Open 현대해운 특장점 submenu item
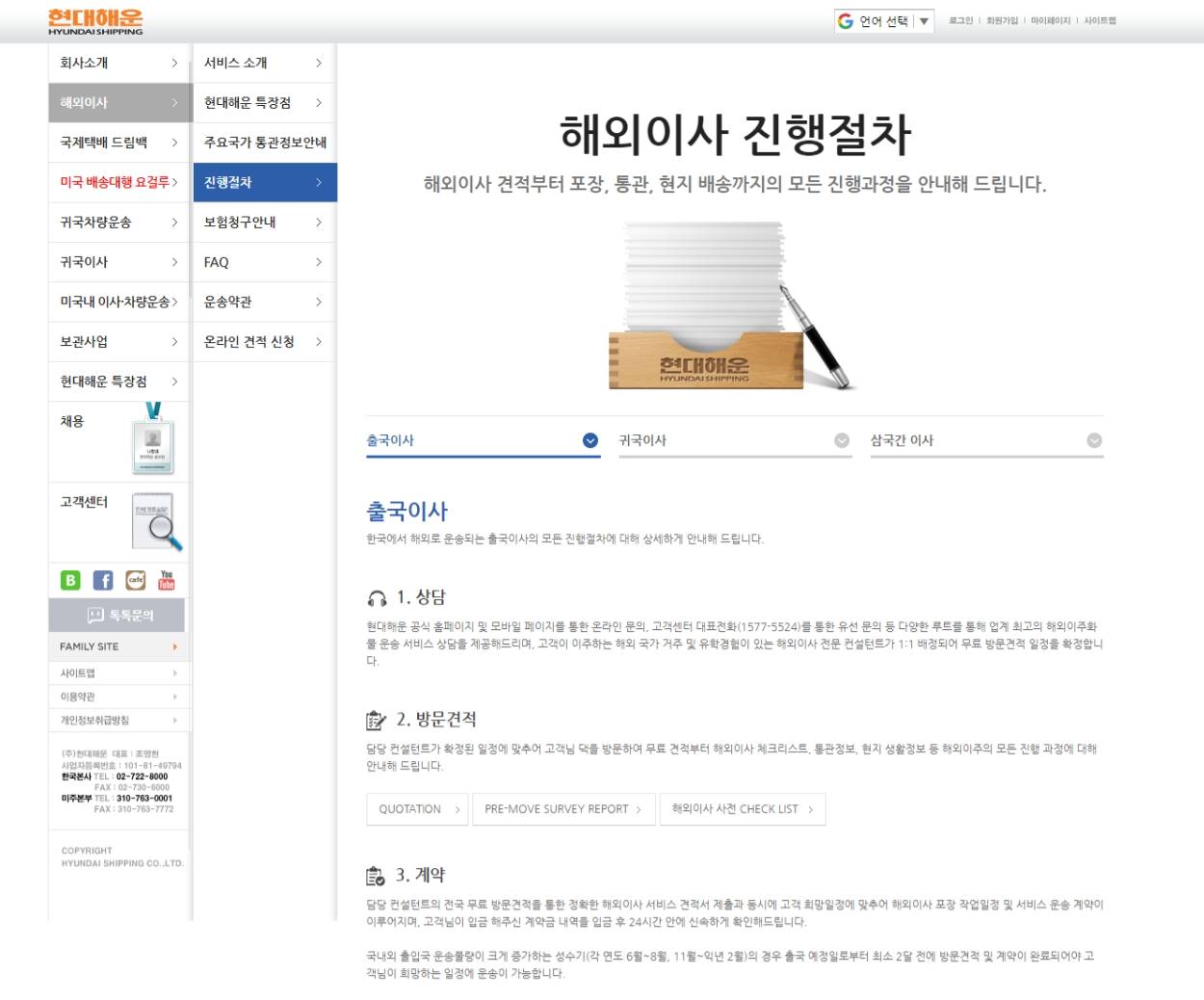Viewport: 1204px width, 1000px height. coord(265,102)
